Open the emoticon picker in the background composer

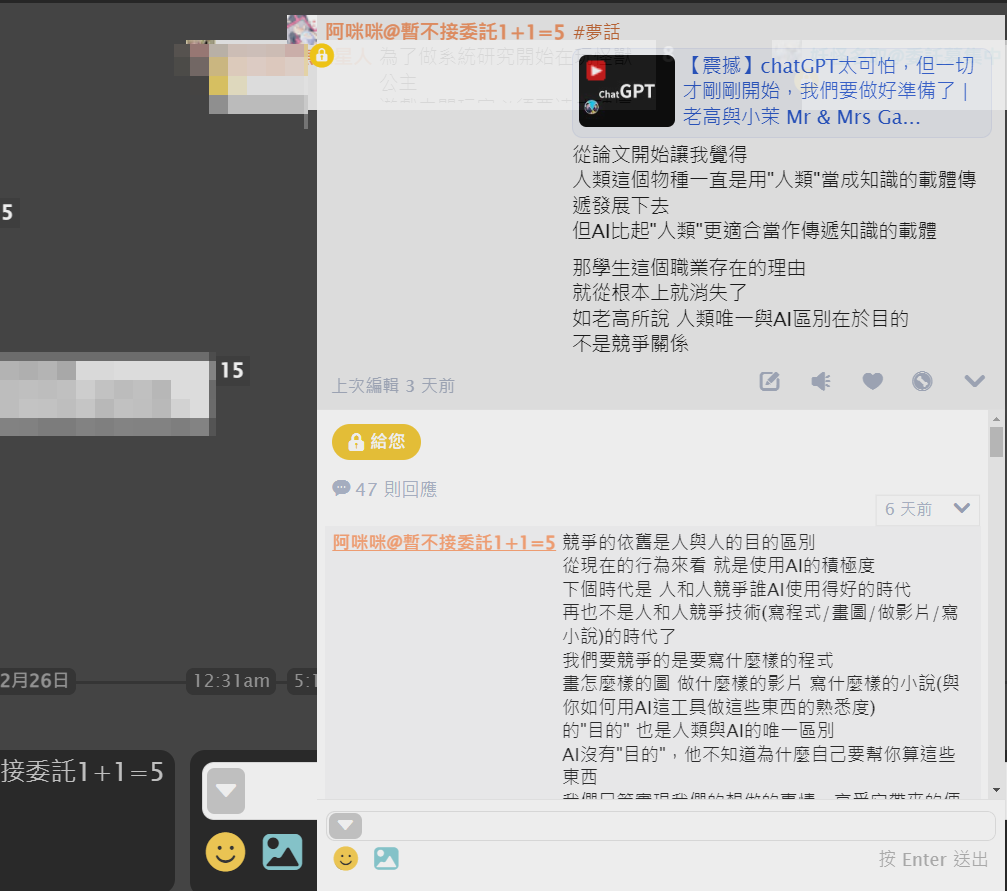[225, 852]
